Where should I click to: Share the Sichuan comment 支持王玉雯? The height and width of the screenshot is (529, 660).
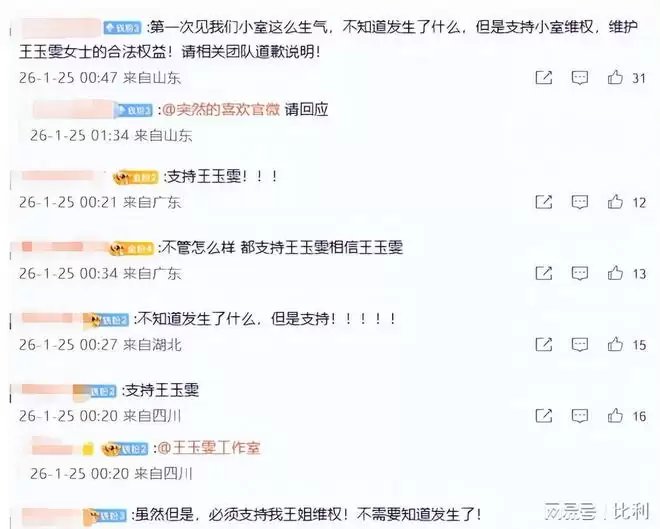coord(543,416)
